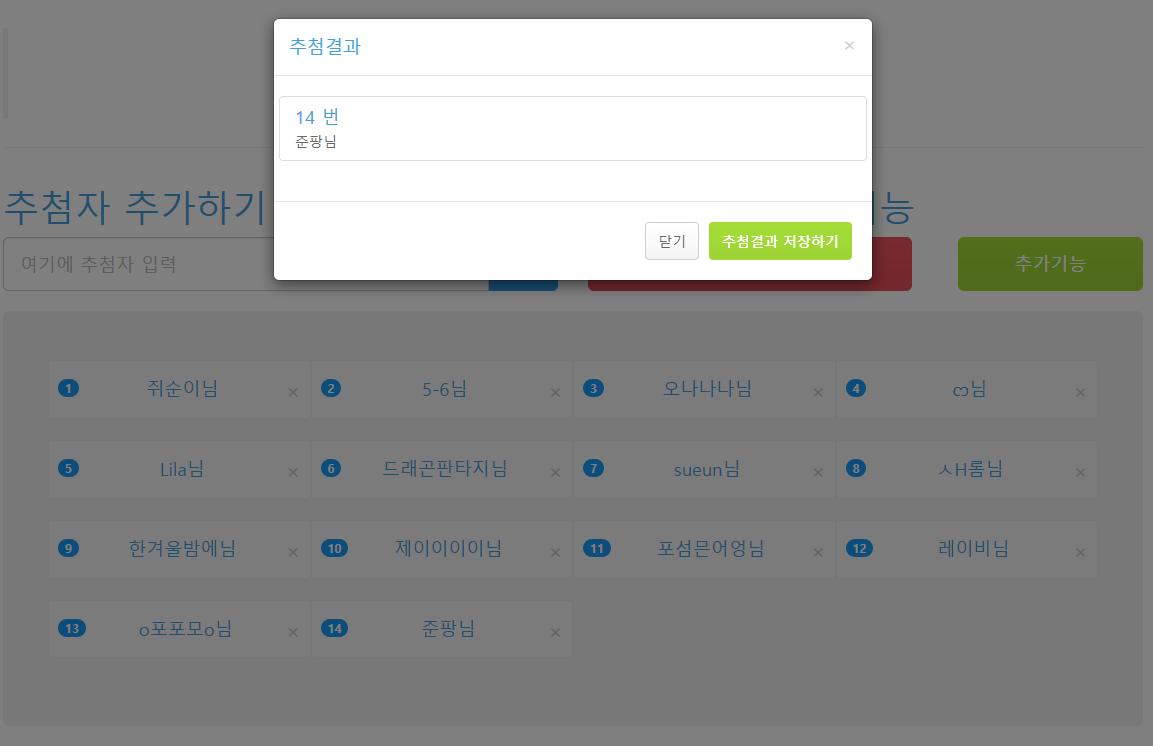This screenshot has height=746, width=1153.
Task: Remove participant 쥐순이님 with its X icon
Action: point(293,392)
